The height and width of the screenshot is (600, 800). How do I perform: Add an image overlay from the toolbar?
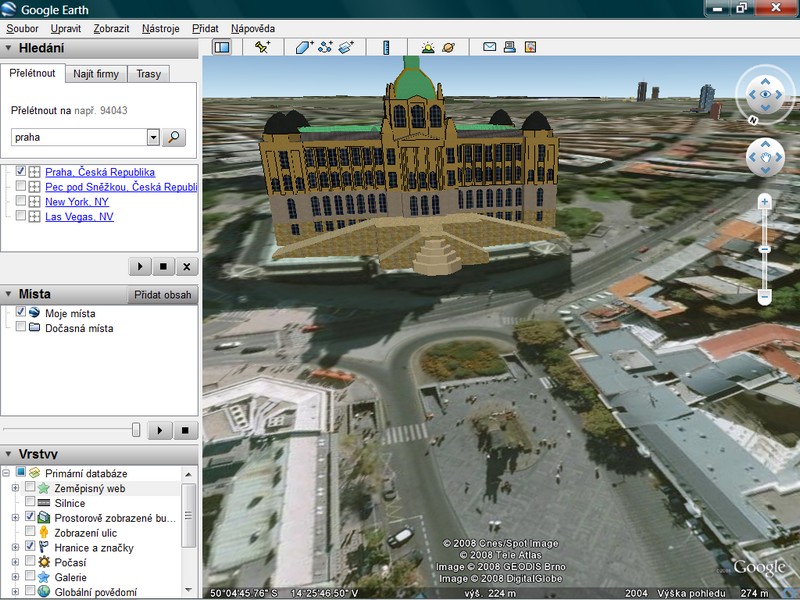tap(346, 47)
